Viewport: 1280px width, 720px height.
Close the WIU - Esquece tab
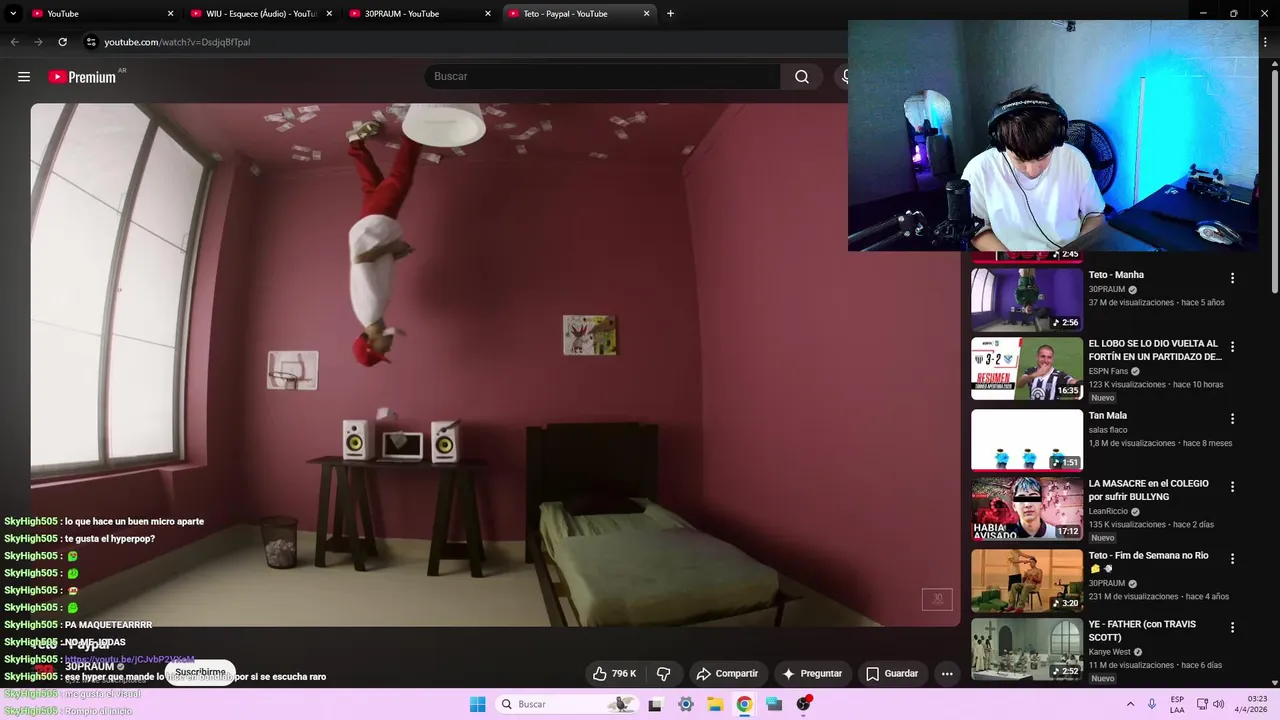[x=329, y=14]
